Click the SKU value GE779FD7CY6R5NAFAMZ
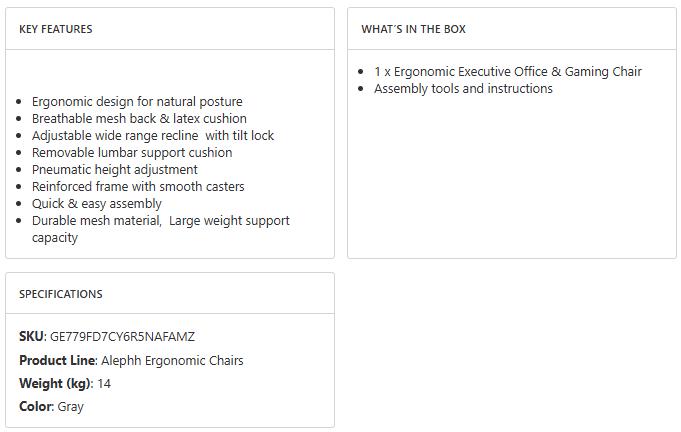 (x=116, y=336)
